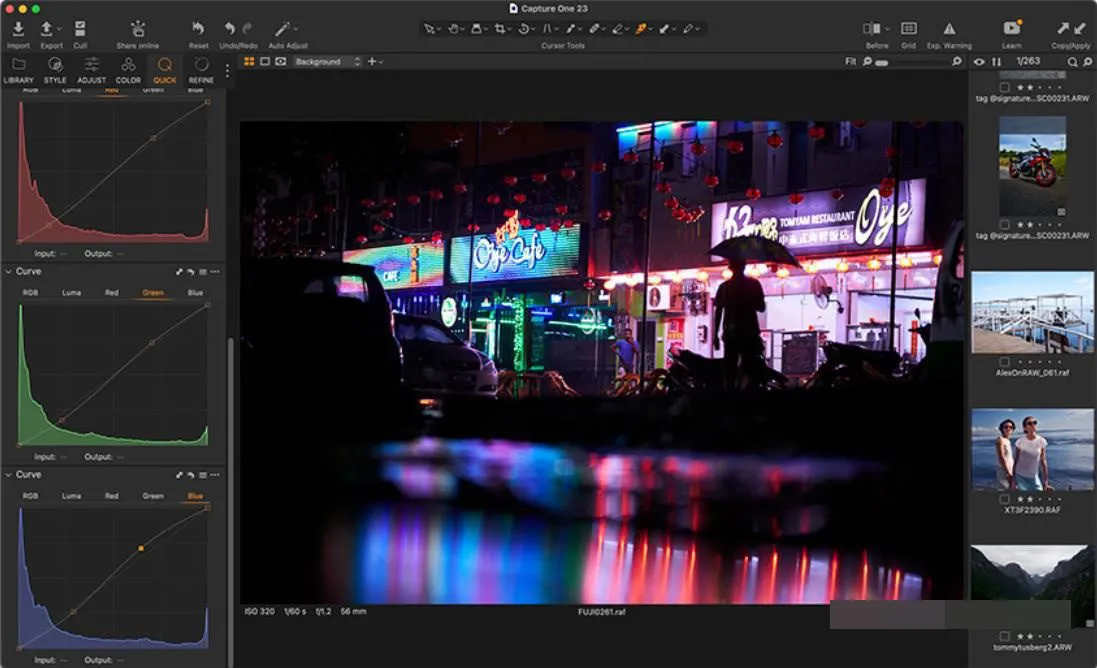Switch to the LIBRARY tool tab
The width and height of the screenshot is (1097, 668).
18,71
